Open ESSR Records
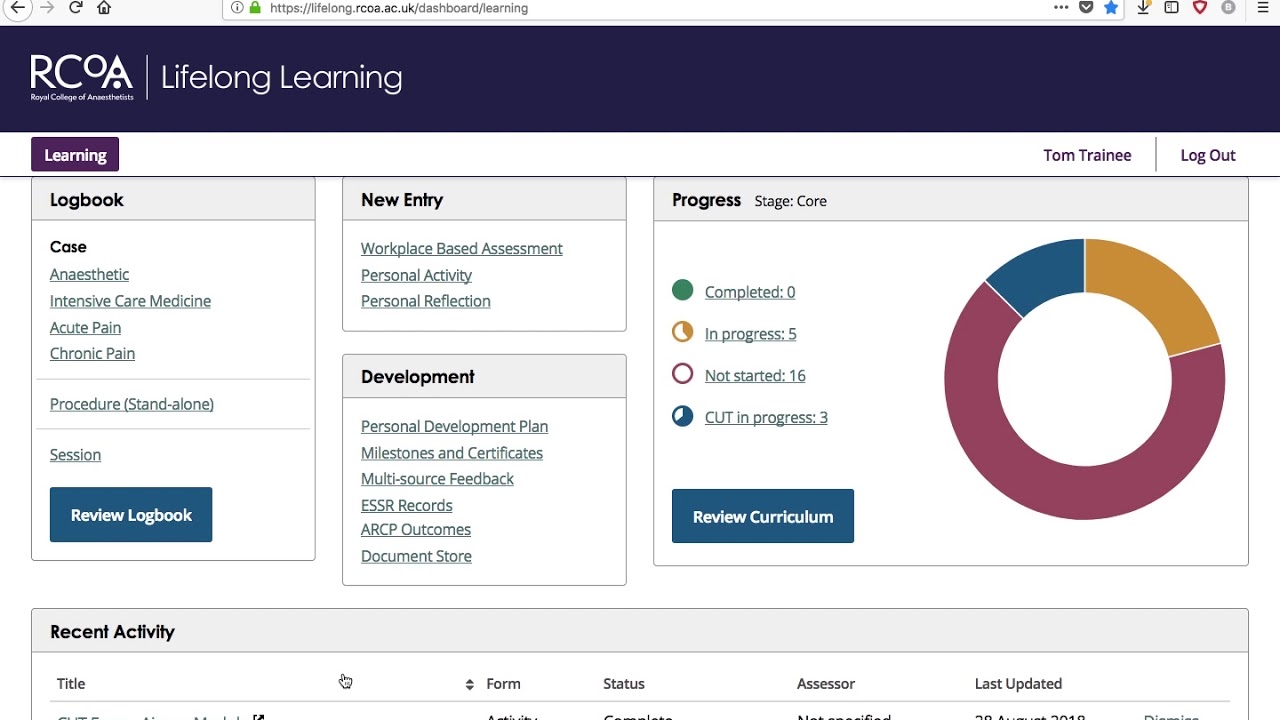The image size is (1280, 720). [407, 505]
